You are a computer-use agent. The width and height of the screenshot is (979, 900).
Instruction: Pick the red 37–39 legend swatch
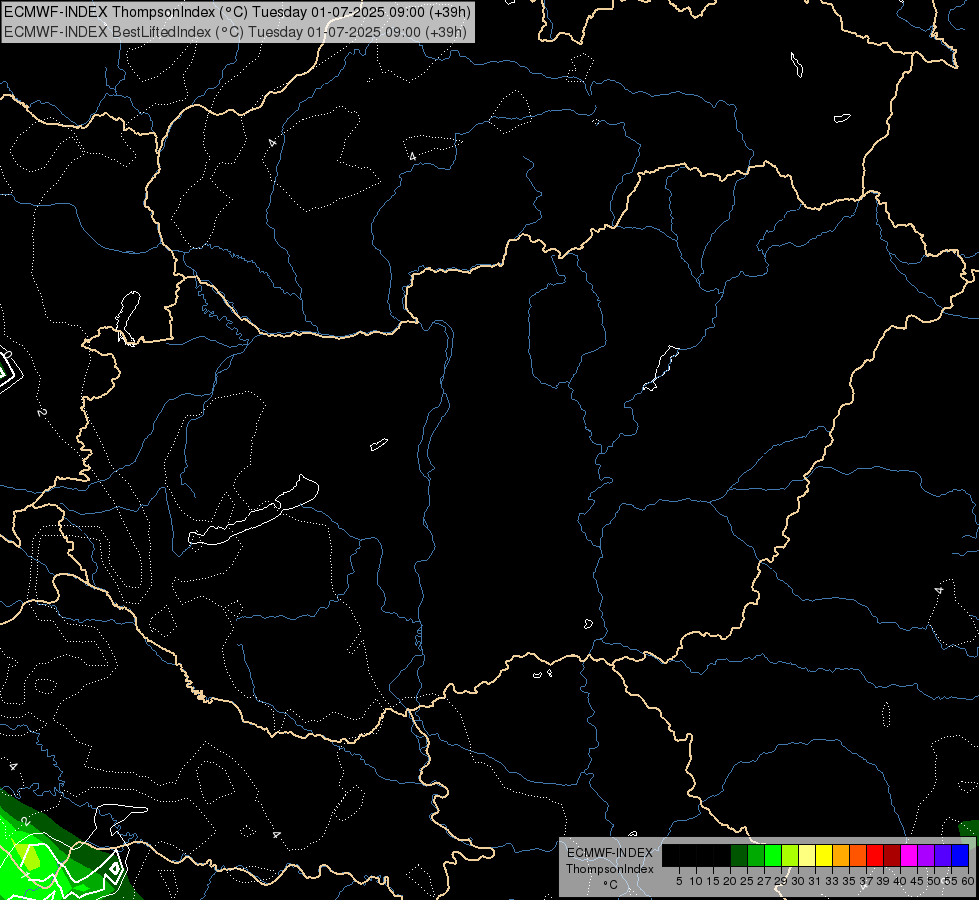click(x=875, y=855)
